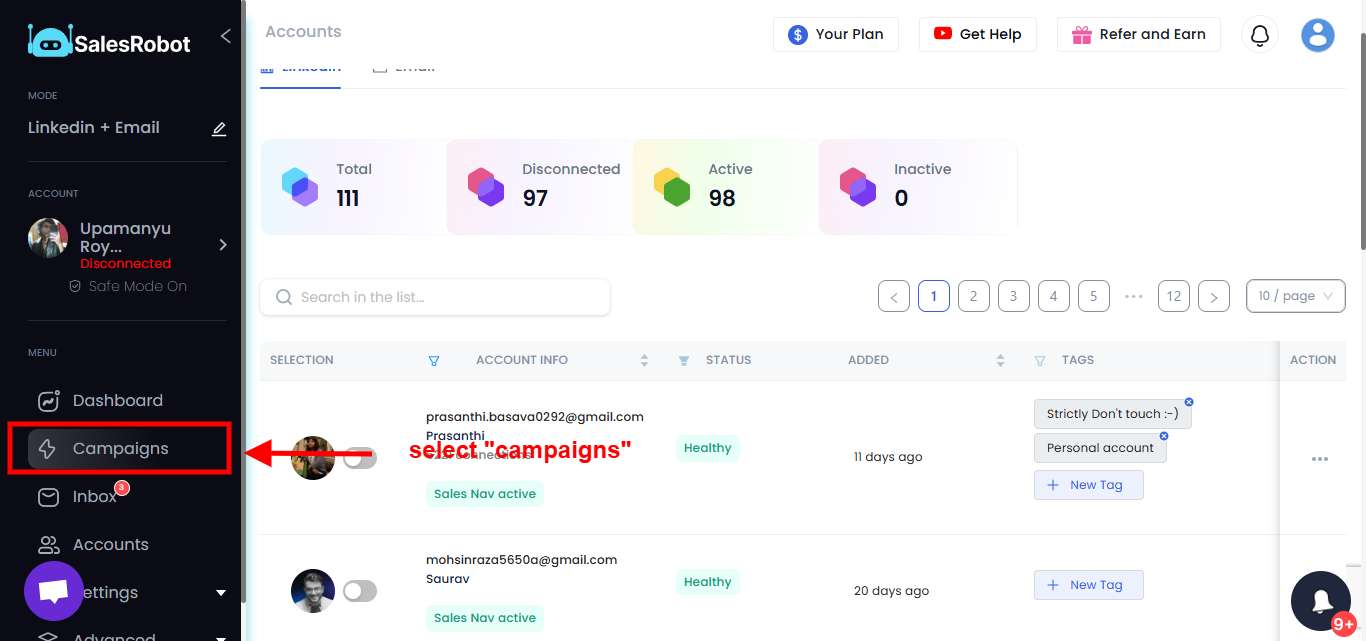Switch to the LinkedIn tab
The image size is (1366, 641).
(300, 70)
